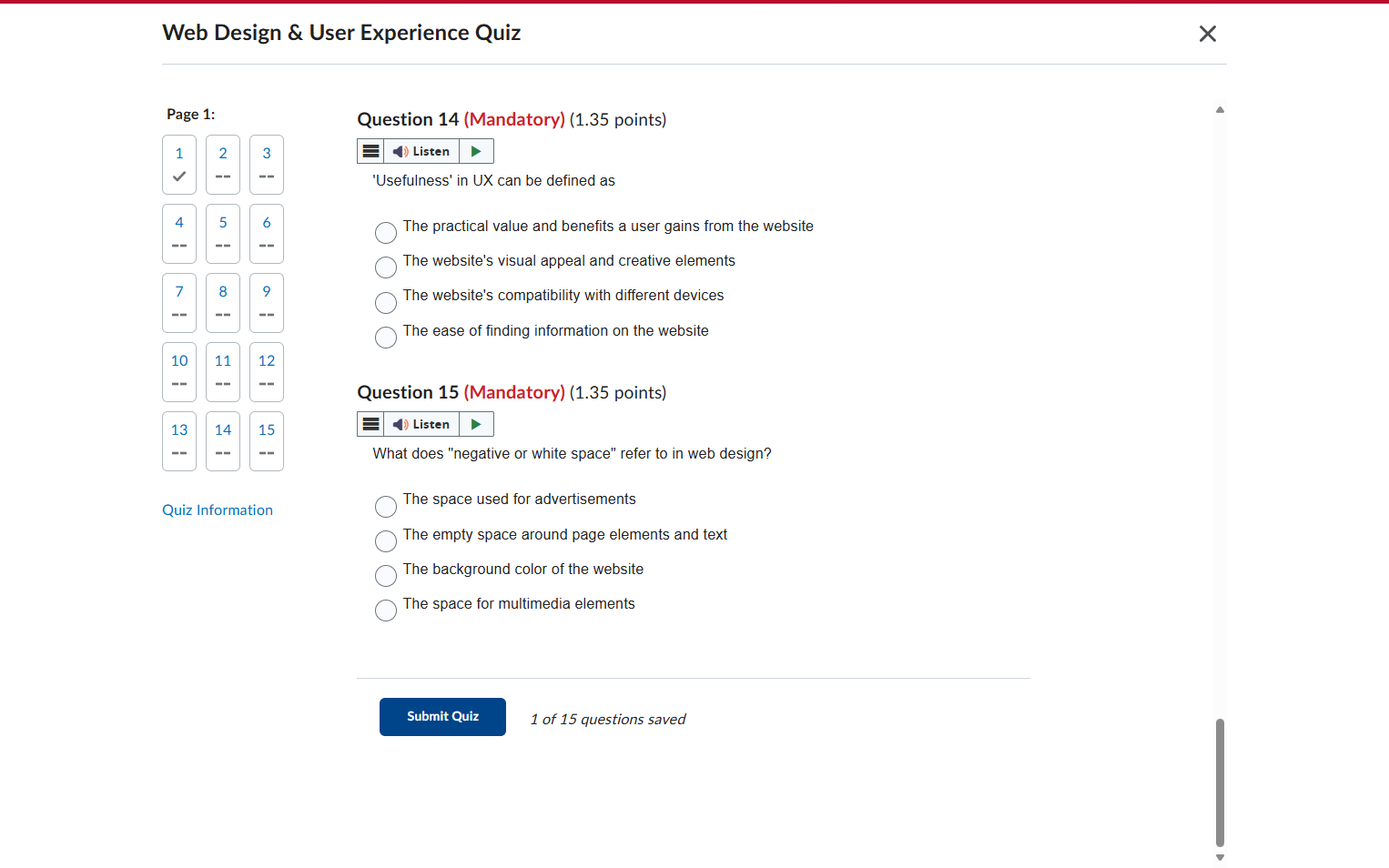The width and height of the screenshot is (1389, 868).
Task: Open question 5 from the page grid
Action: [223, 234]
